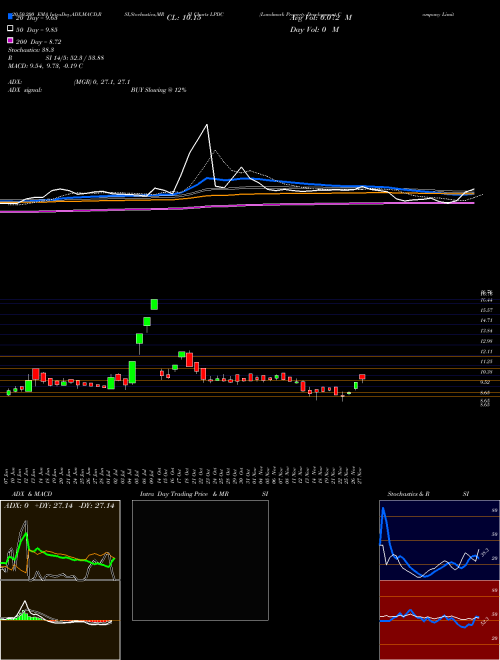
Task: Select the '200 Day = 8.72' legend text
Action: point(38,42)
